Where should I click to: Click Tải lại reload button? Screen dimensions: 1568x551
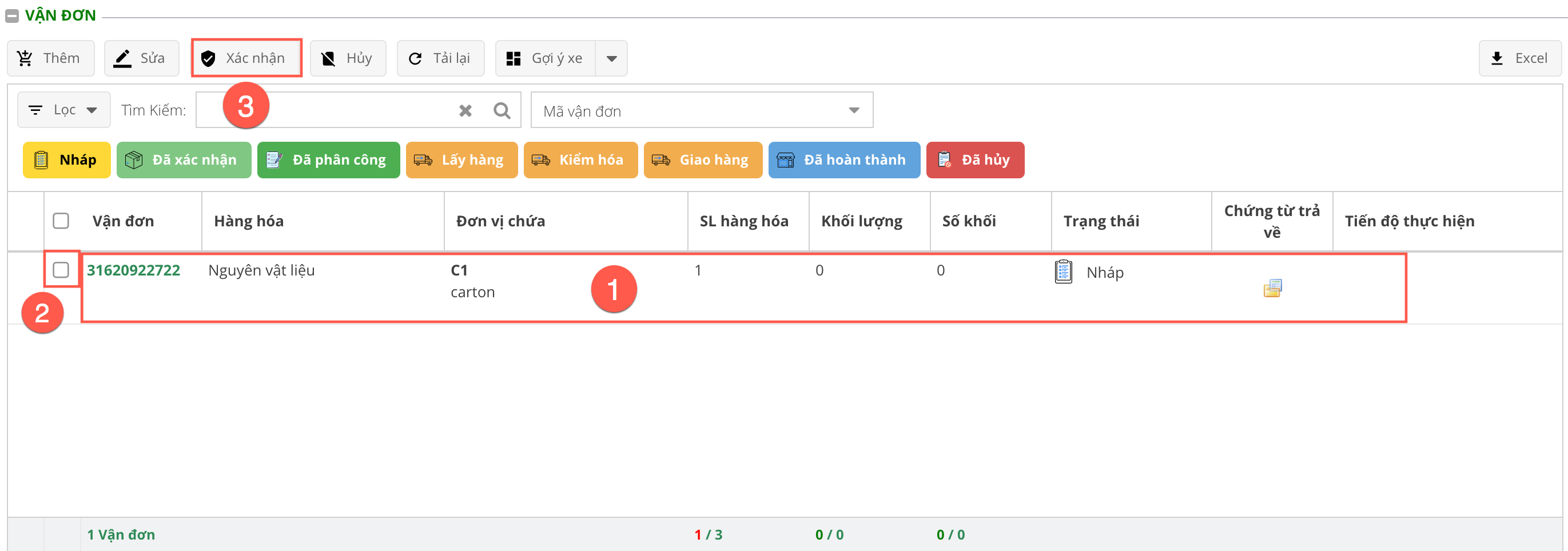click(440, 58)
